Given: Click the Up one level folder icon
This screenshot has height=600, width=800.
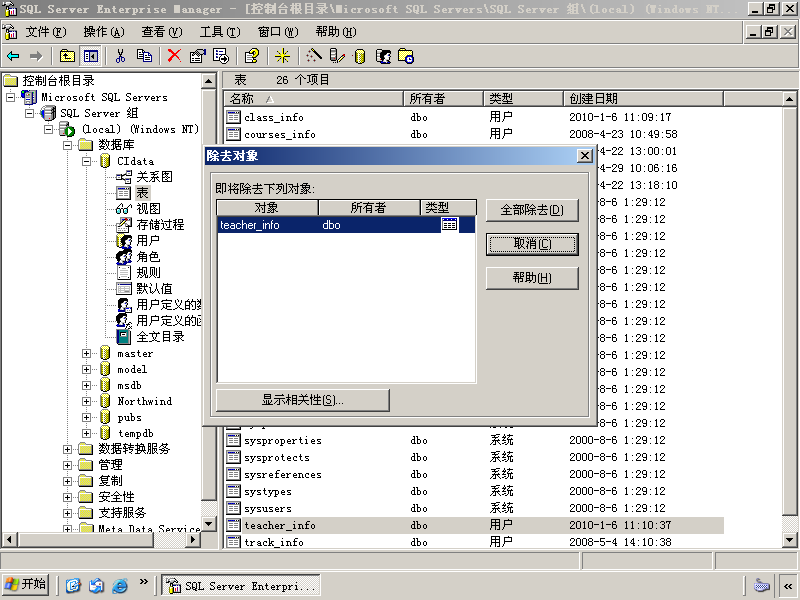Looking at the screenshot, I should click(67, 56).
